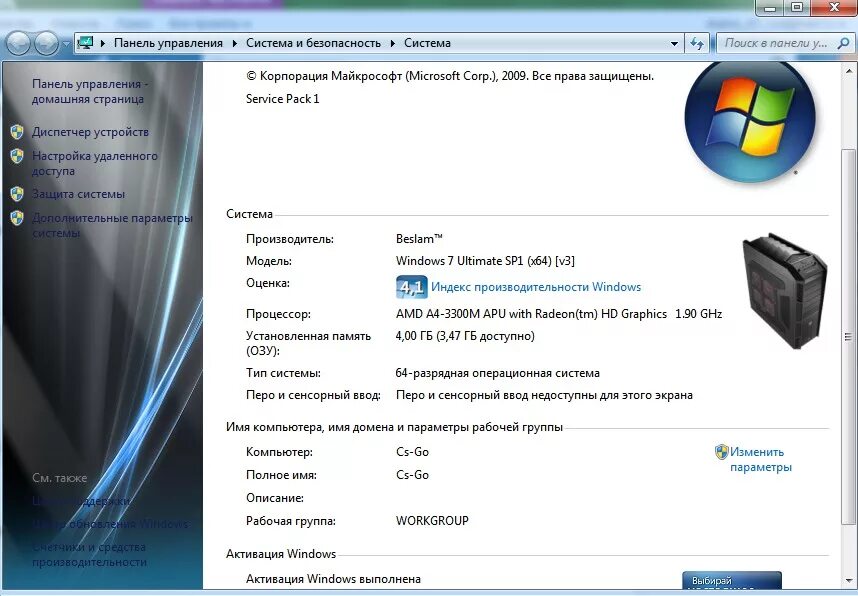Expand arrow before Панель управления breadcrumb
The width and height of the screenshot is (858, 596).
coord(103,43)
